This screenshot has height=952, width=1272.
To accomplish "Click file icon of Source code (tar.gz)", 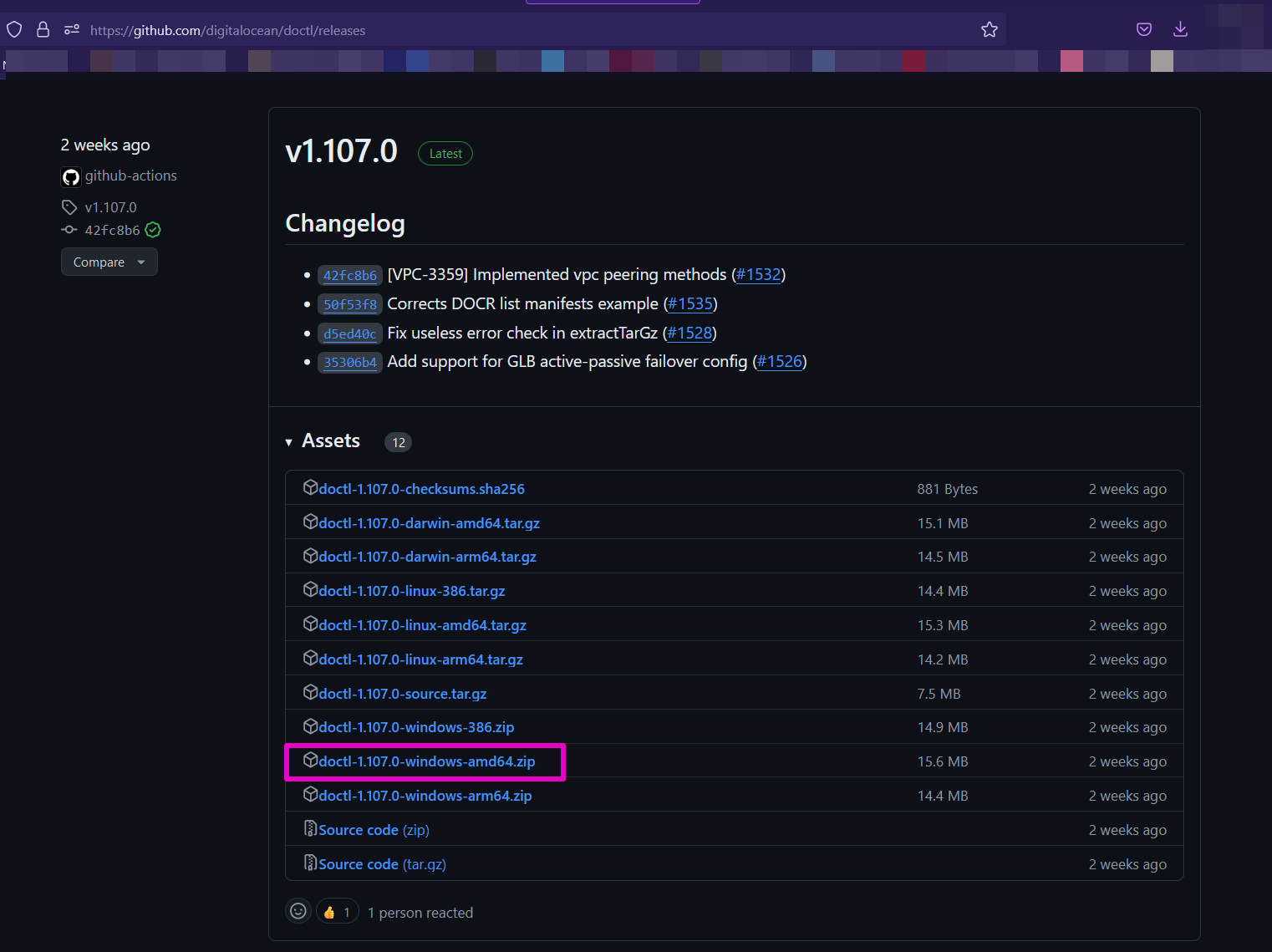I will pos(310,863).
